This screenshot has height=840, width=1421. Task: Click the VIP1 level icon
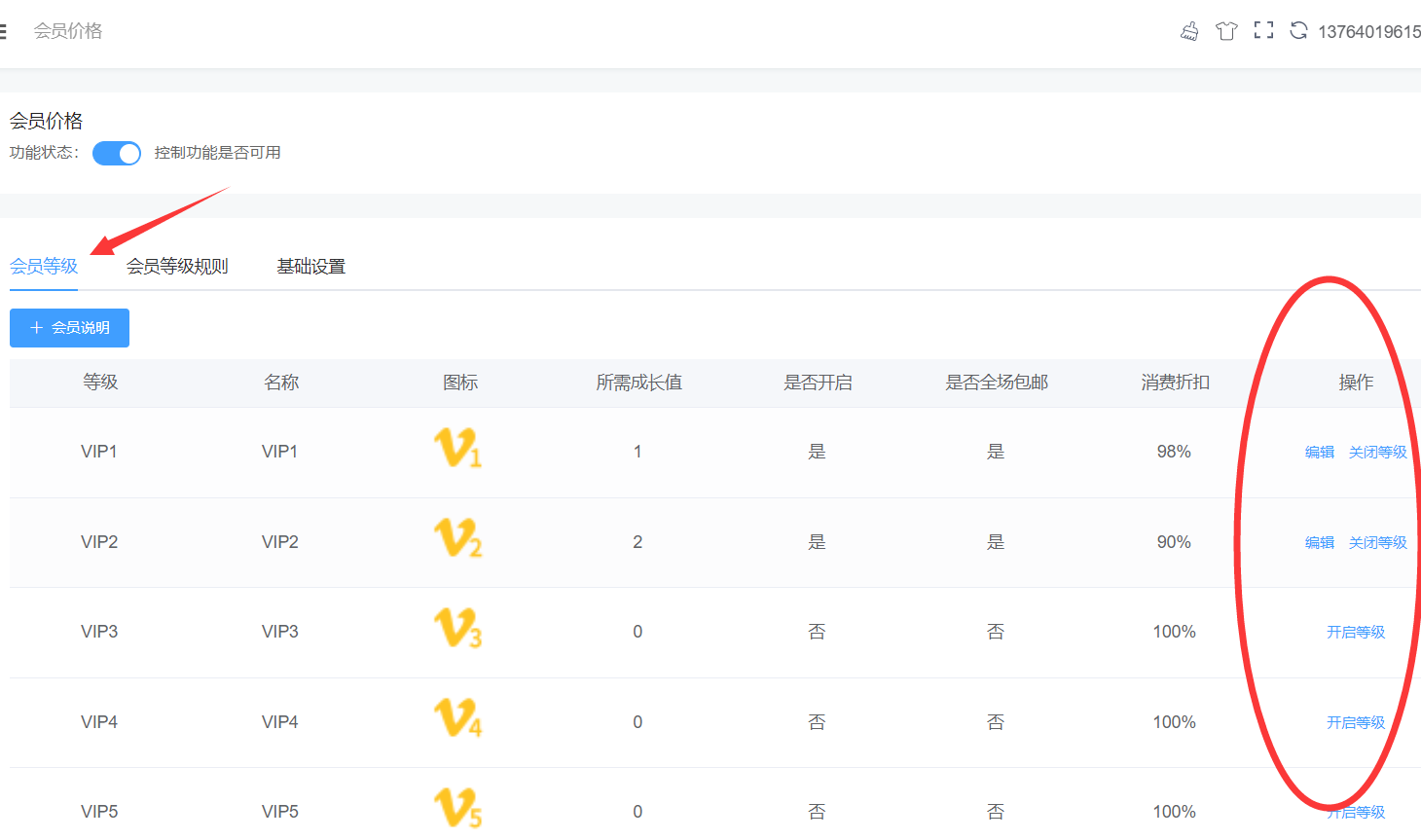[x=457, y=449]
